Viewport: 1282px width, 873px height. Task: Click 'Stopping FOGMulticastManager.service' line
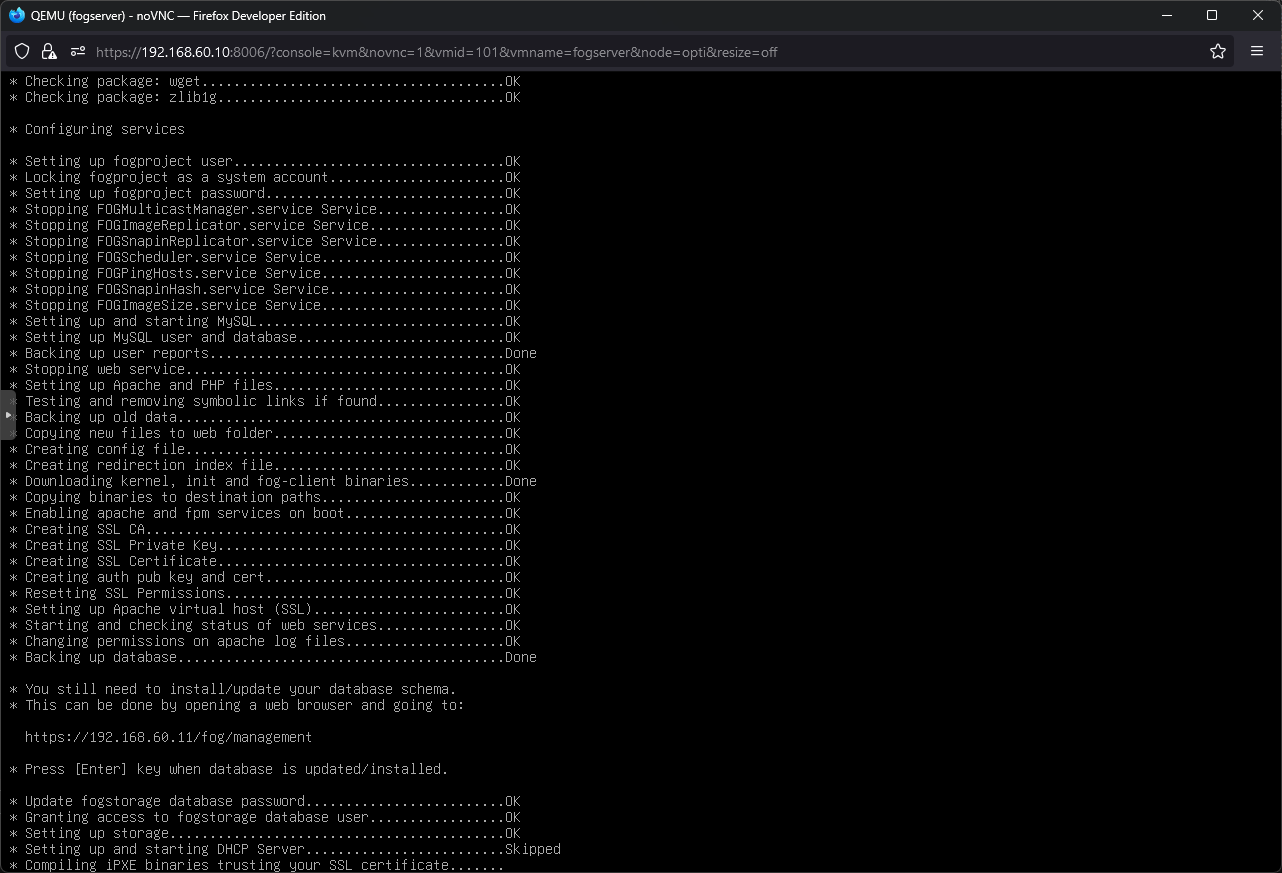tap(265, 209)
